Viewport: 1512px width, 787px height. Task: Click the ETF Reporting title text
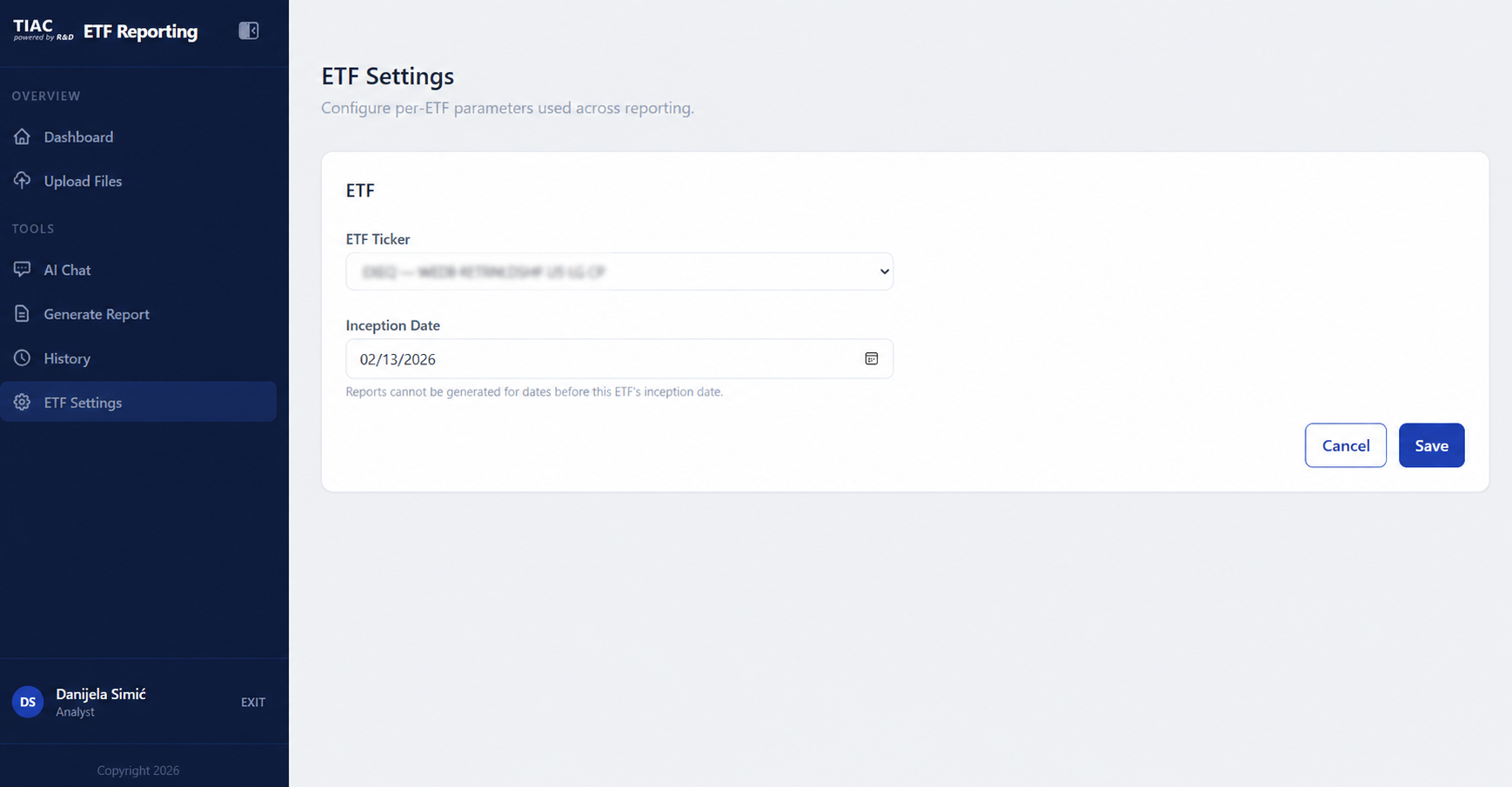point(141,31)
